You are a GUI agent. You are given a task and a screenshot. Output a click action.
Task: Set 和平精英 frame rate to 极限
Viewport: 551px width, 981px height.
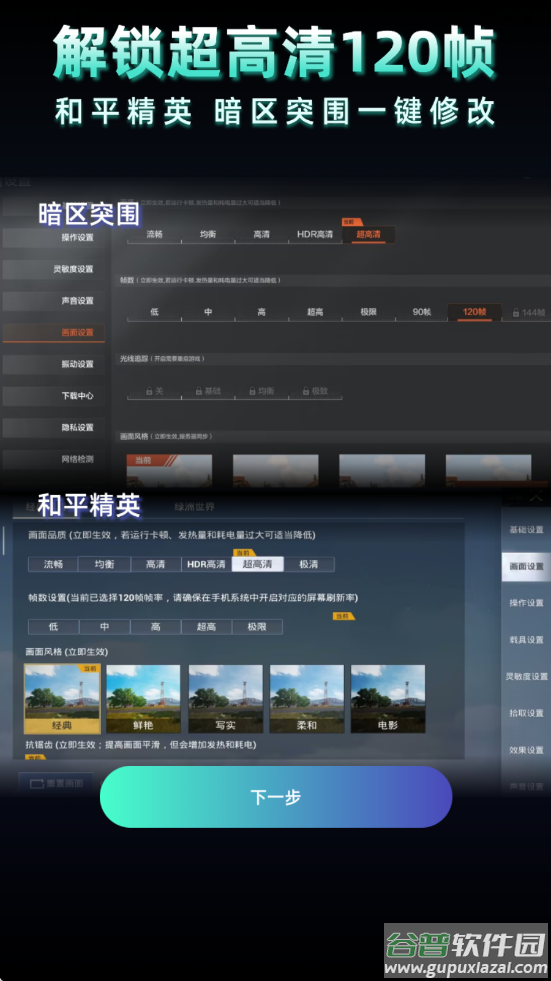257,627
